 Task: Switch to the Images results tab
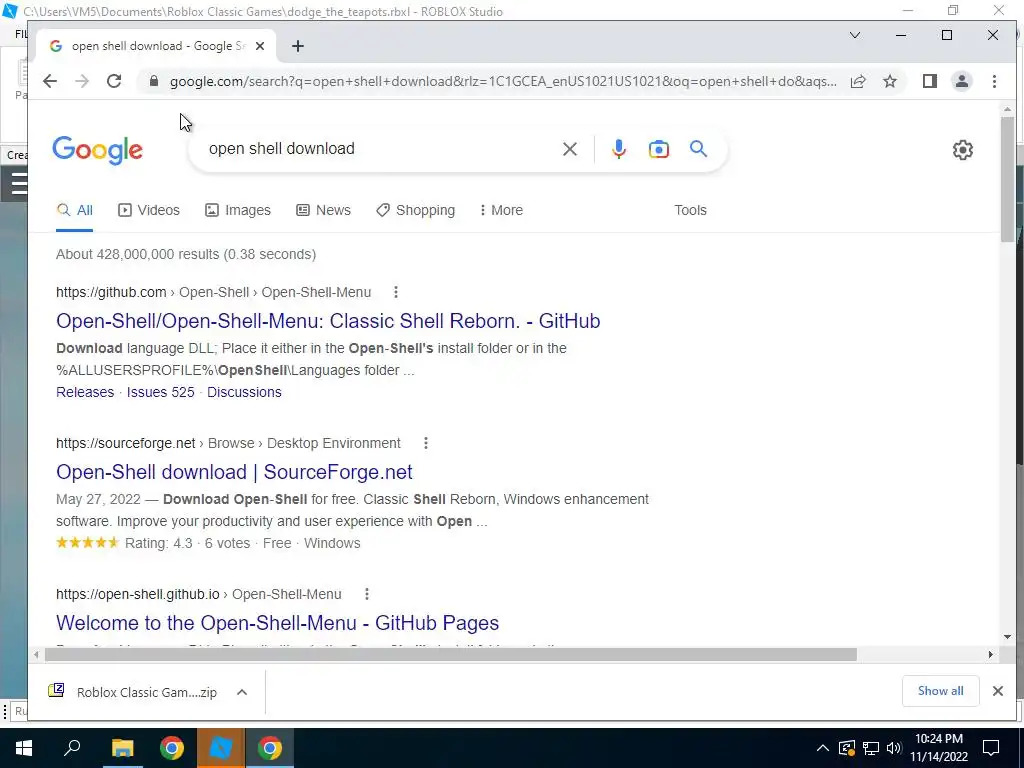238,210
